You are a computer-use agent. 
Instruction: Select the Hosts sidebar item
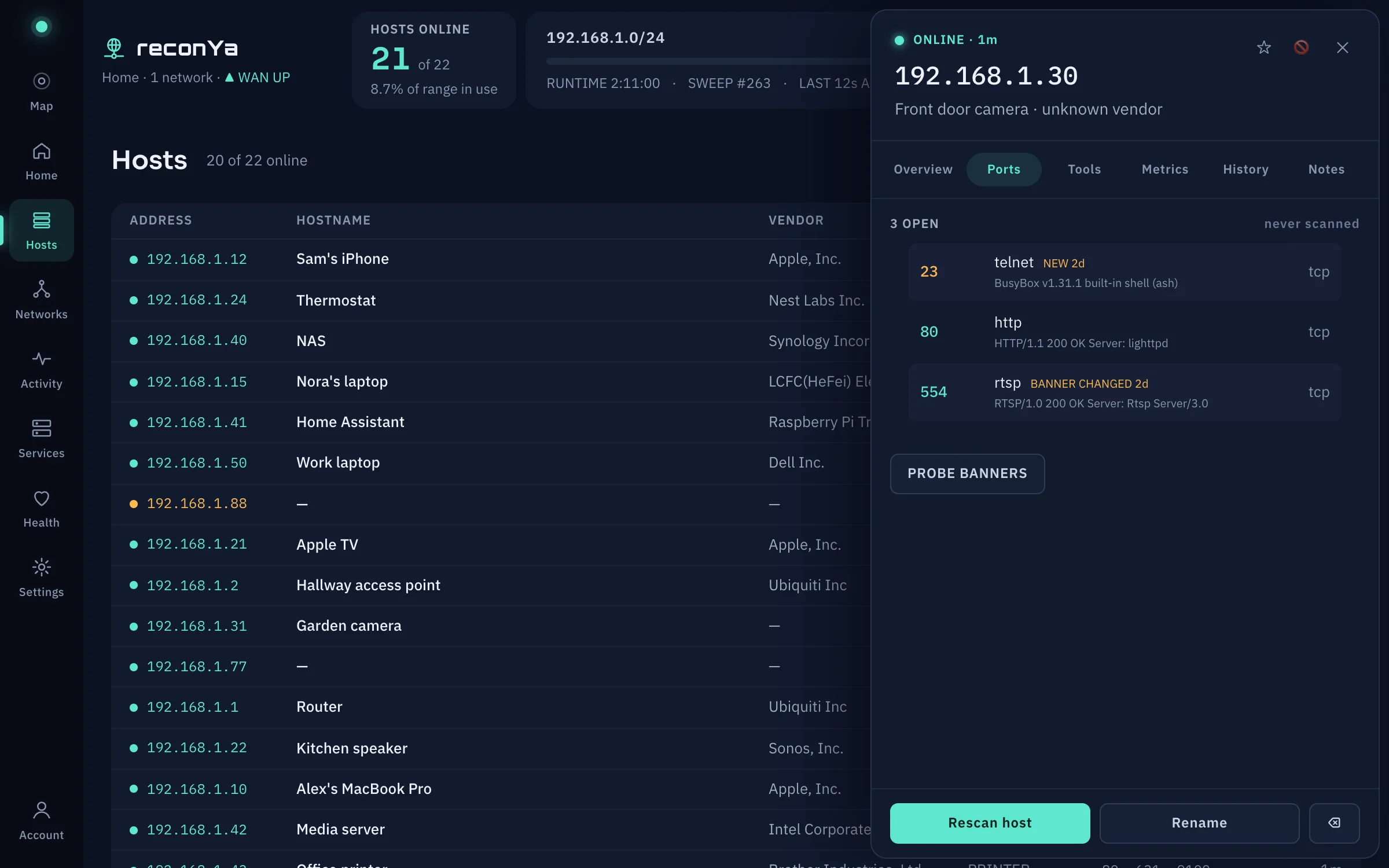[x=41, y=230]
